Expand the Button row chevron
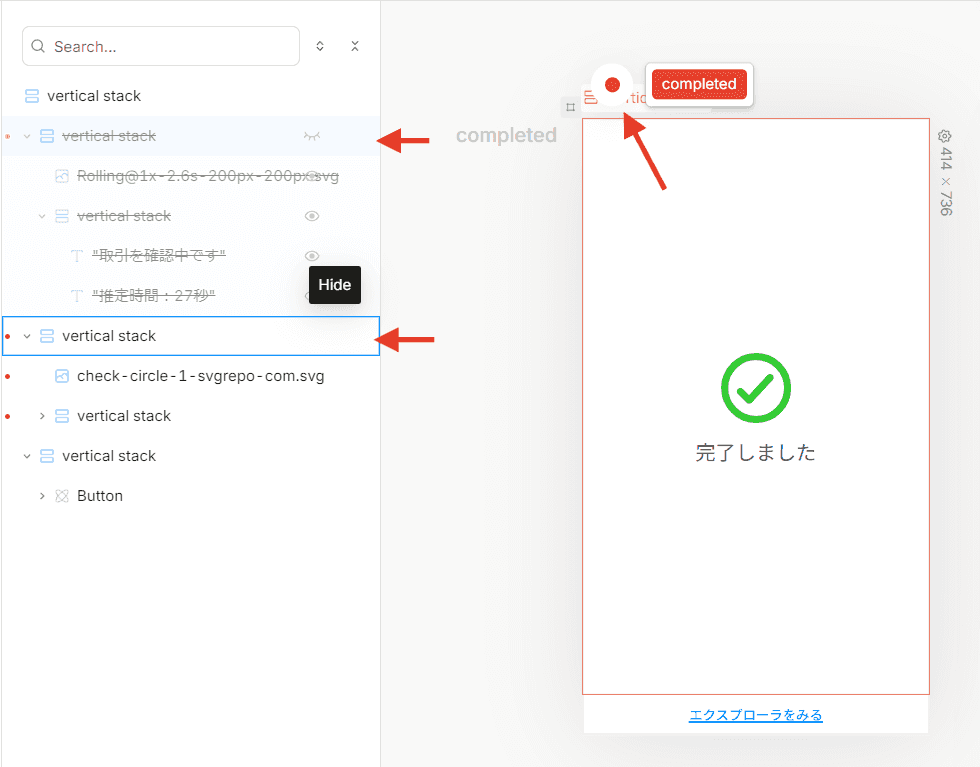 42,496
